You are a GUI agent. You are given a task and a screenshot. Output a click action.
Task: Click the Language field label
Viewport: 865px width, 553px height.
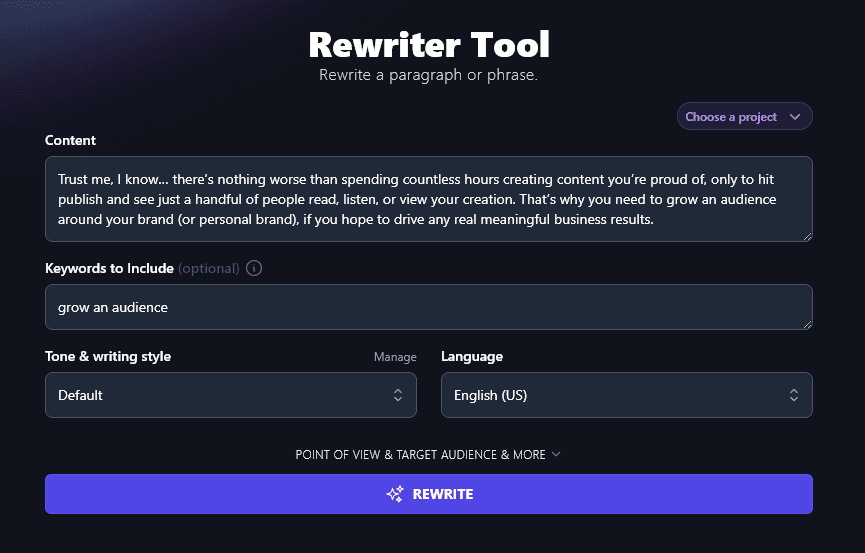pos(472,357)
